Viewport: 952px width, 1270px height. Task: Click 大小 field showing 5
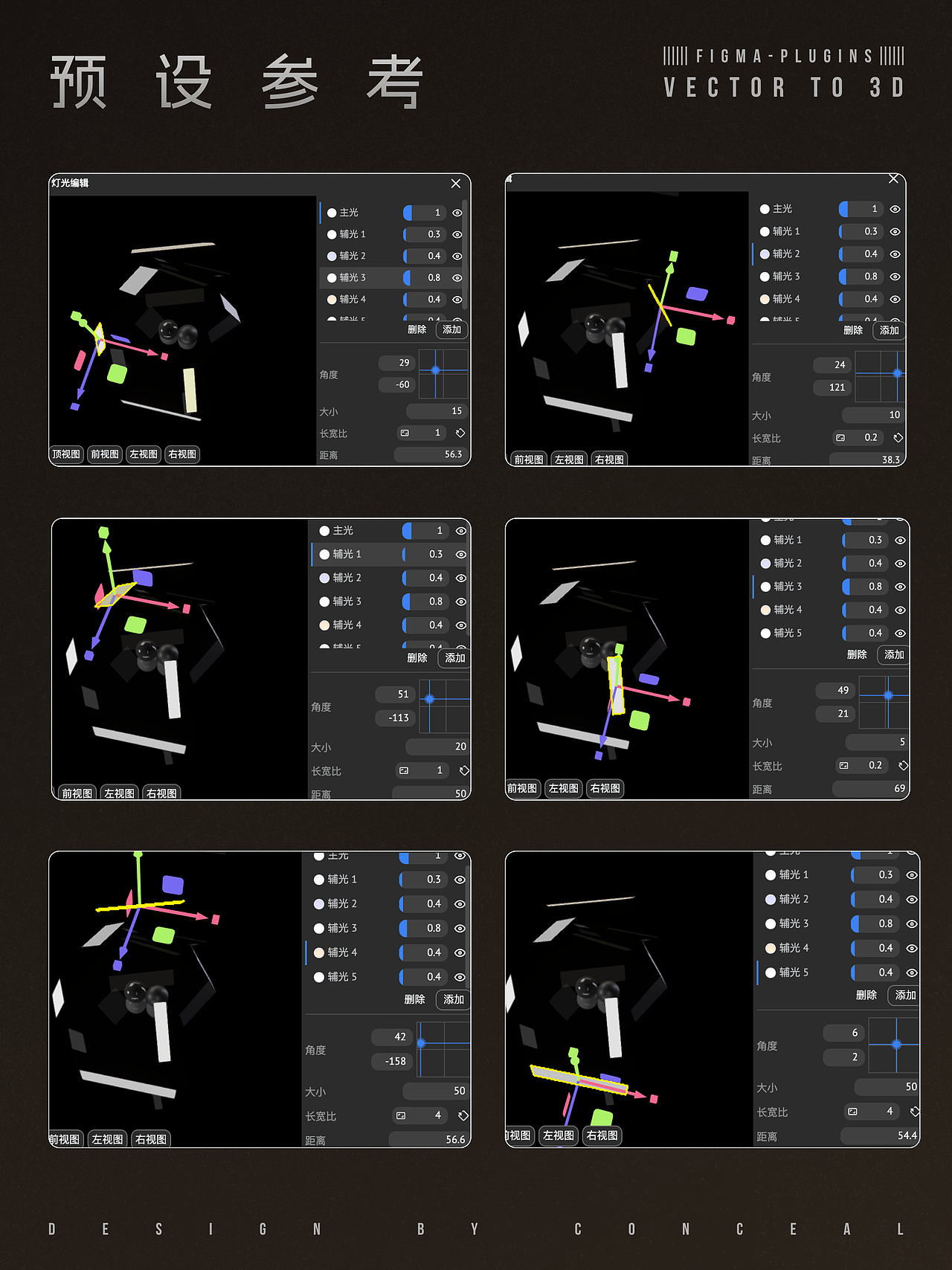[877, 742]
